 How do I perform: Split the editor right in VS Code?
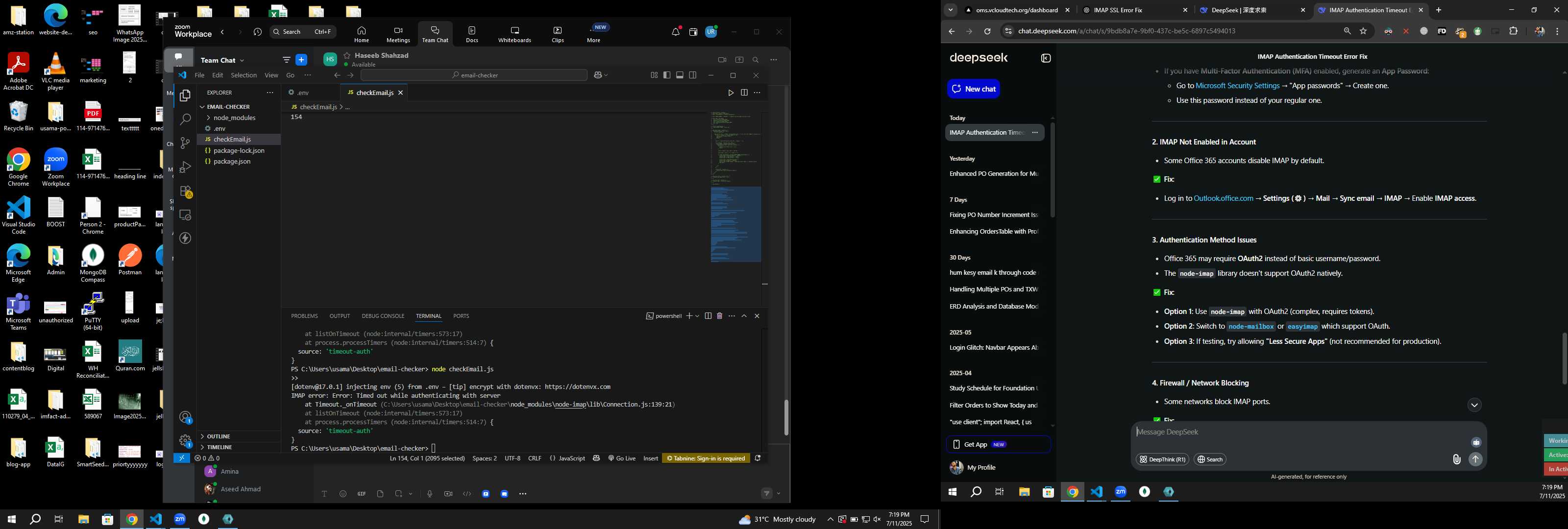[744, 93]
